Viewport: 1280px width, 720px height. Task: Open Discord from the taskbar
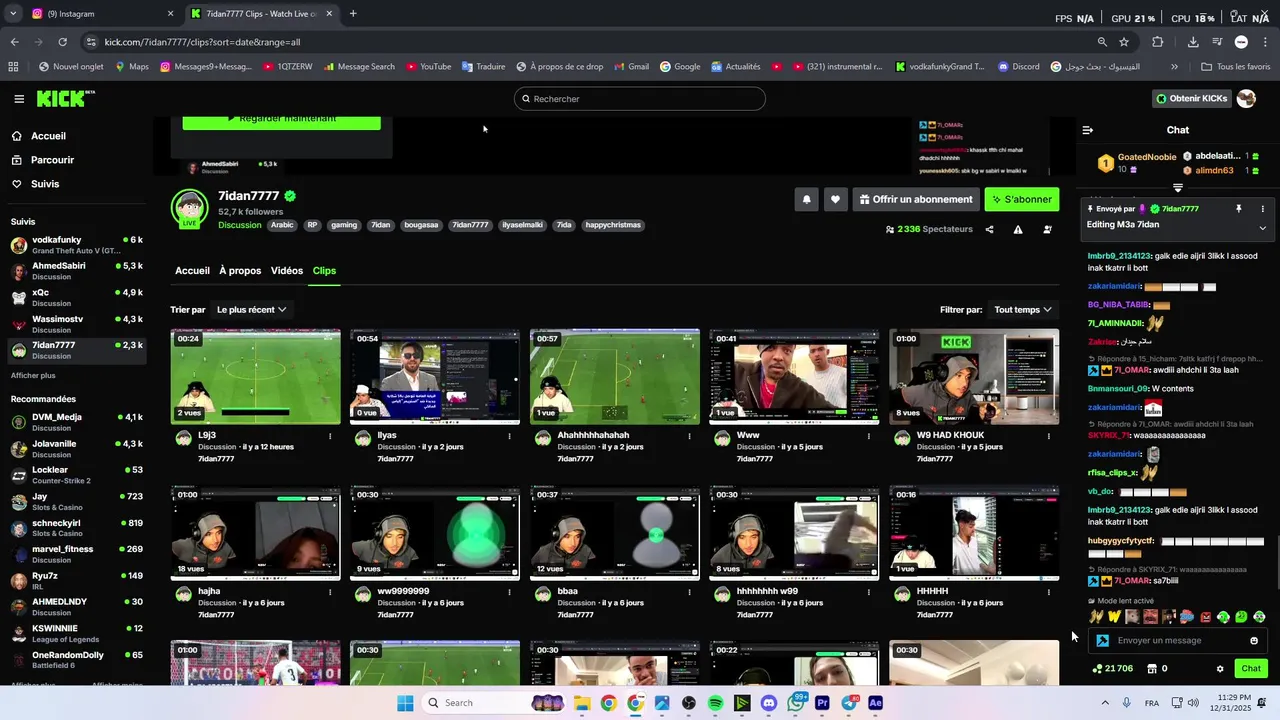pos(768,703)
